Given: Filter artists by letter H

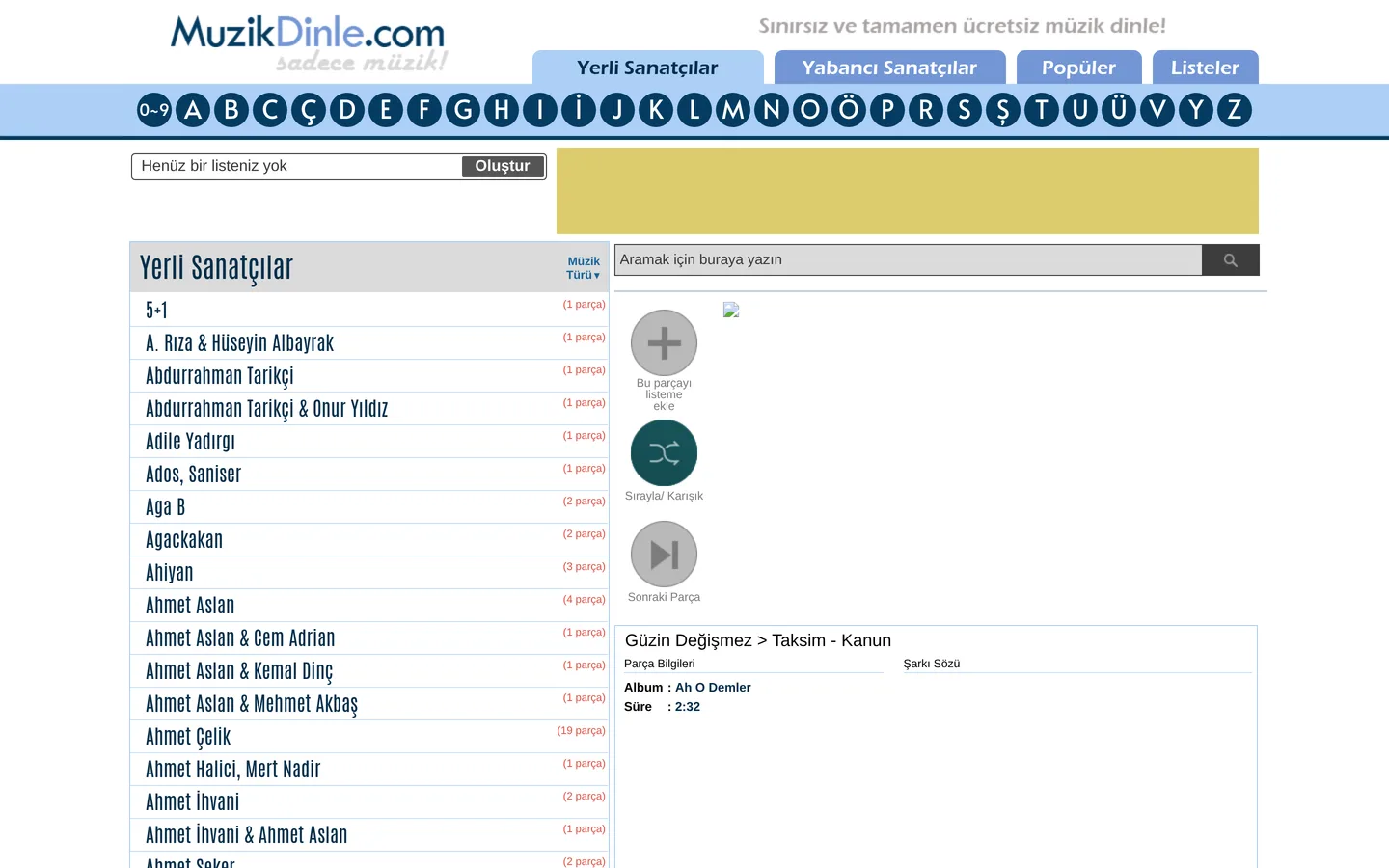Looking at the screenshot, I should pos(502,110).
